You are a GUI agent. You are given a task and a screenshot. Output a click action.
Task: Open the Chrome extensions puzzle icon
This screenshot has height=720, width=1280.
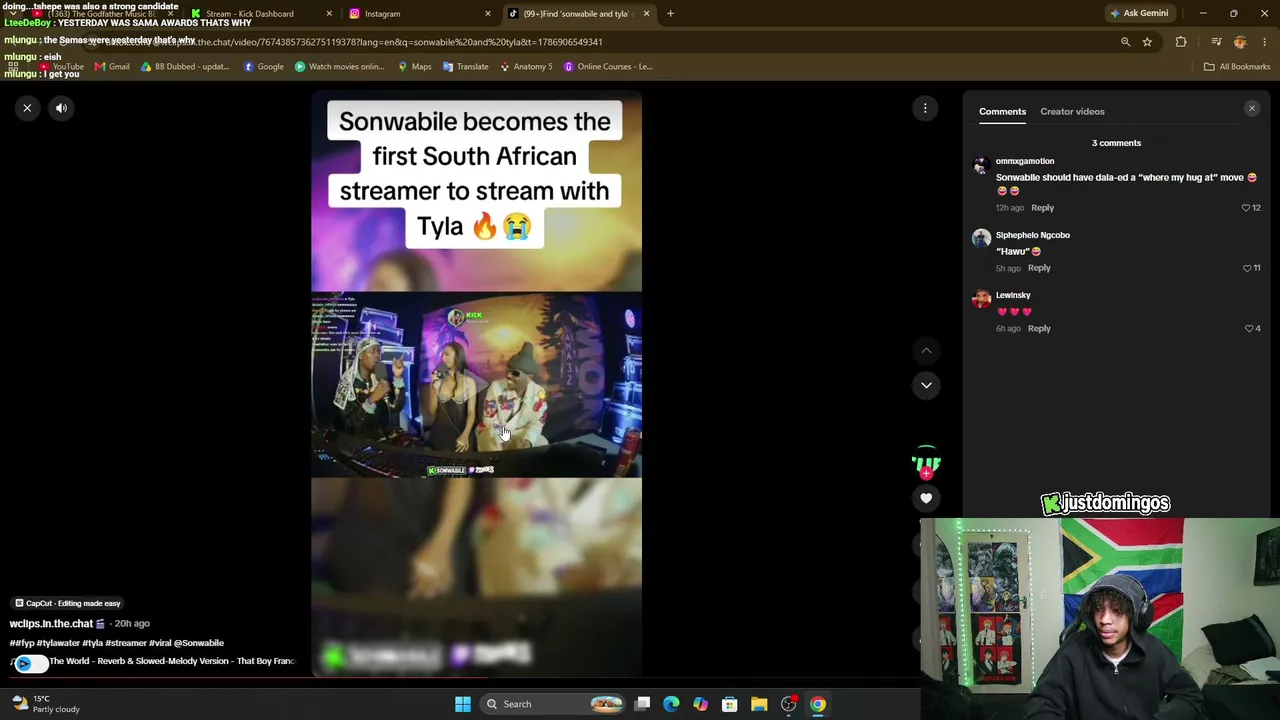pos(1181,42)
